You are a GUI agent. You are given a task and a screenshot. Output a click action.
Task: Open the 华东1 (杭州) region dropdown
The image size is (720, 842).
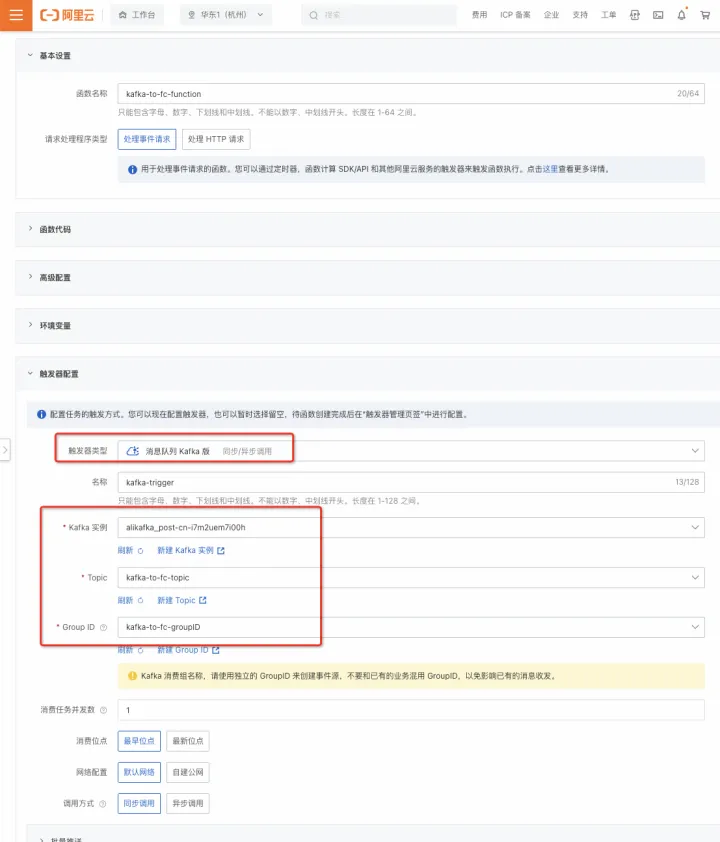(x=226, y=15)
